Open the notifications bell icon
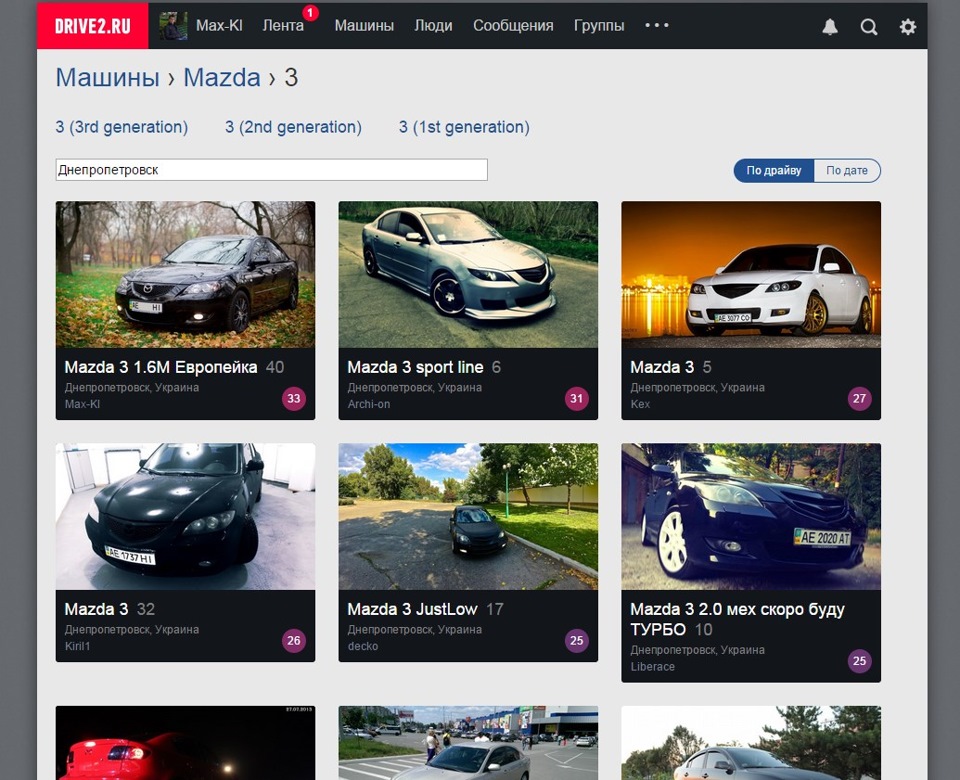This screenshot has width=960, height=780. click(x=830, y=26)
